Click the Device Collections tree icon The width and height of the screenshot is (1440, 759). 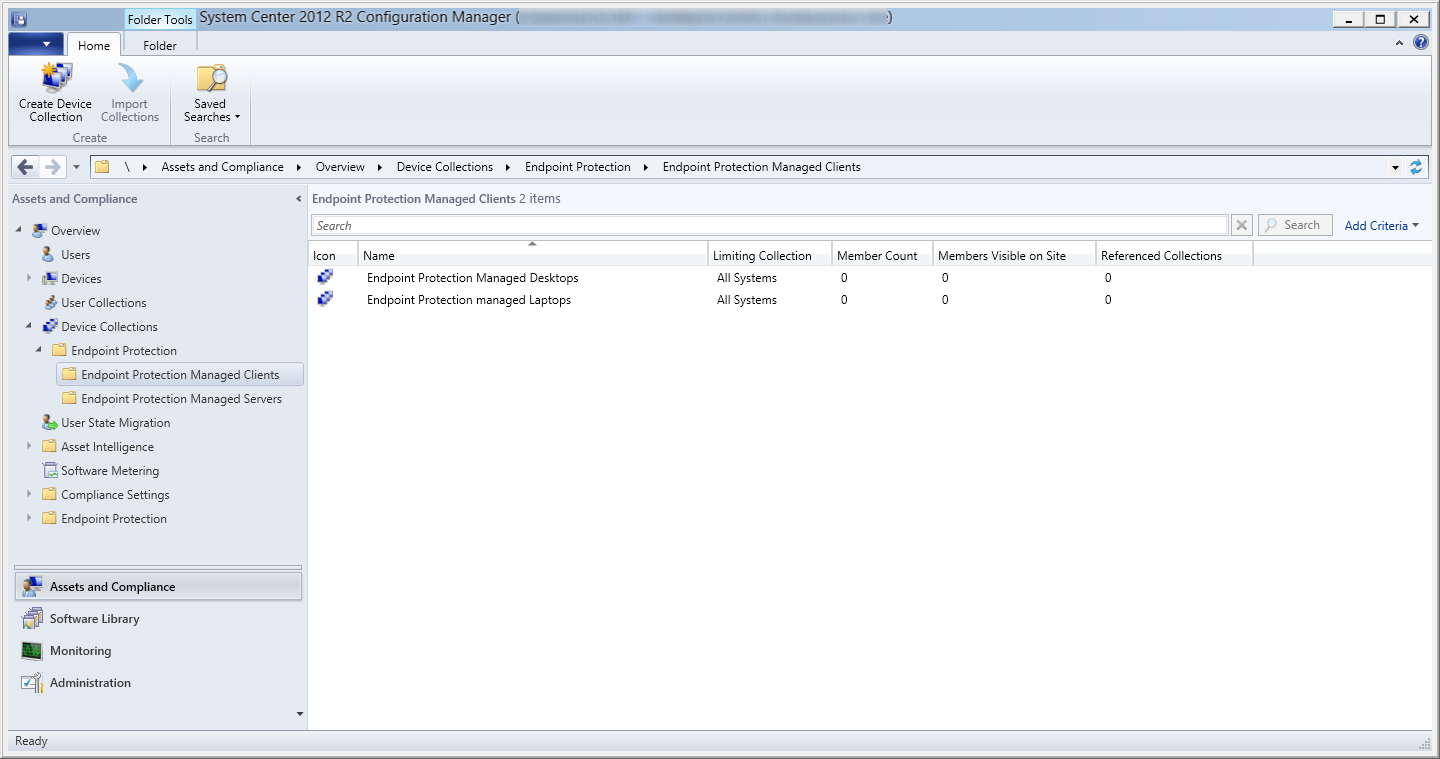coord(49,327)
